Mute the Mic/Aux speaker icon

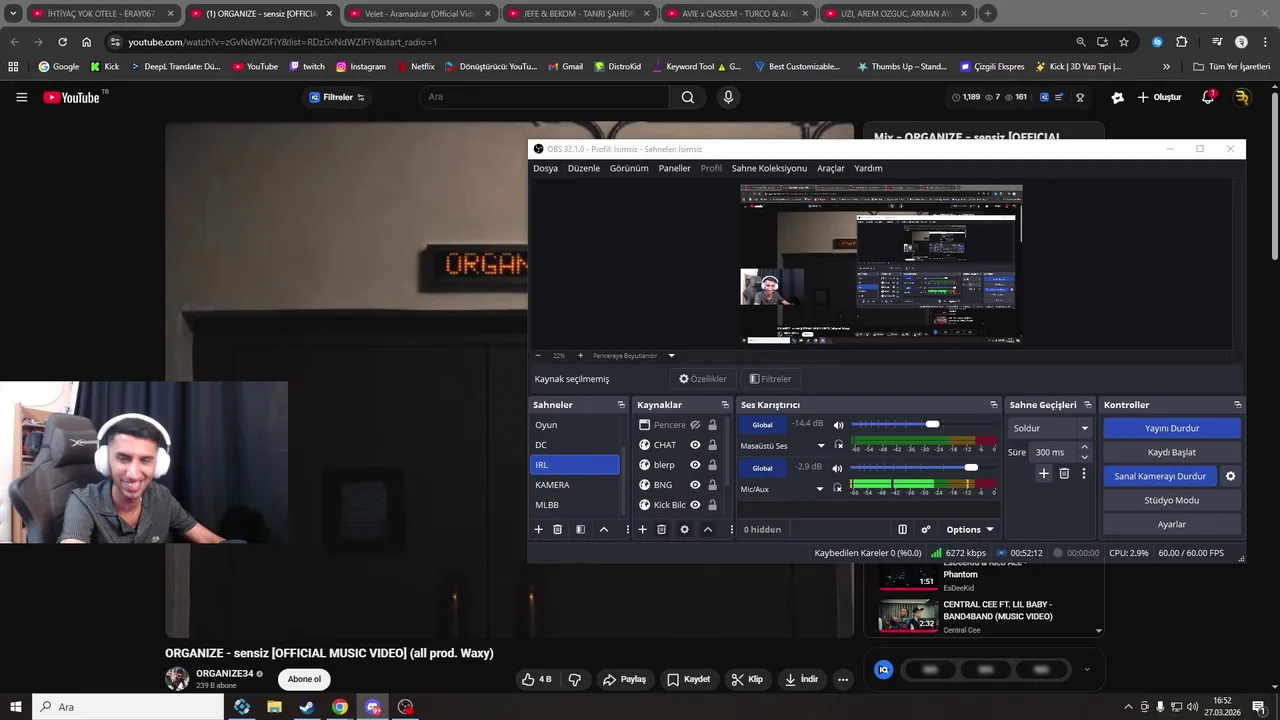point(838,467)
